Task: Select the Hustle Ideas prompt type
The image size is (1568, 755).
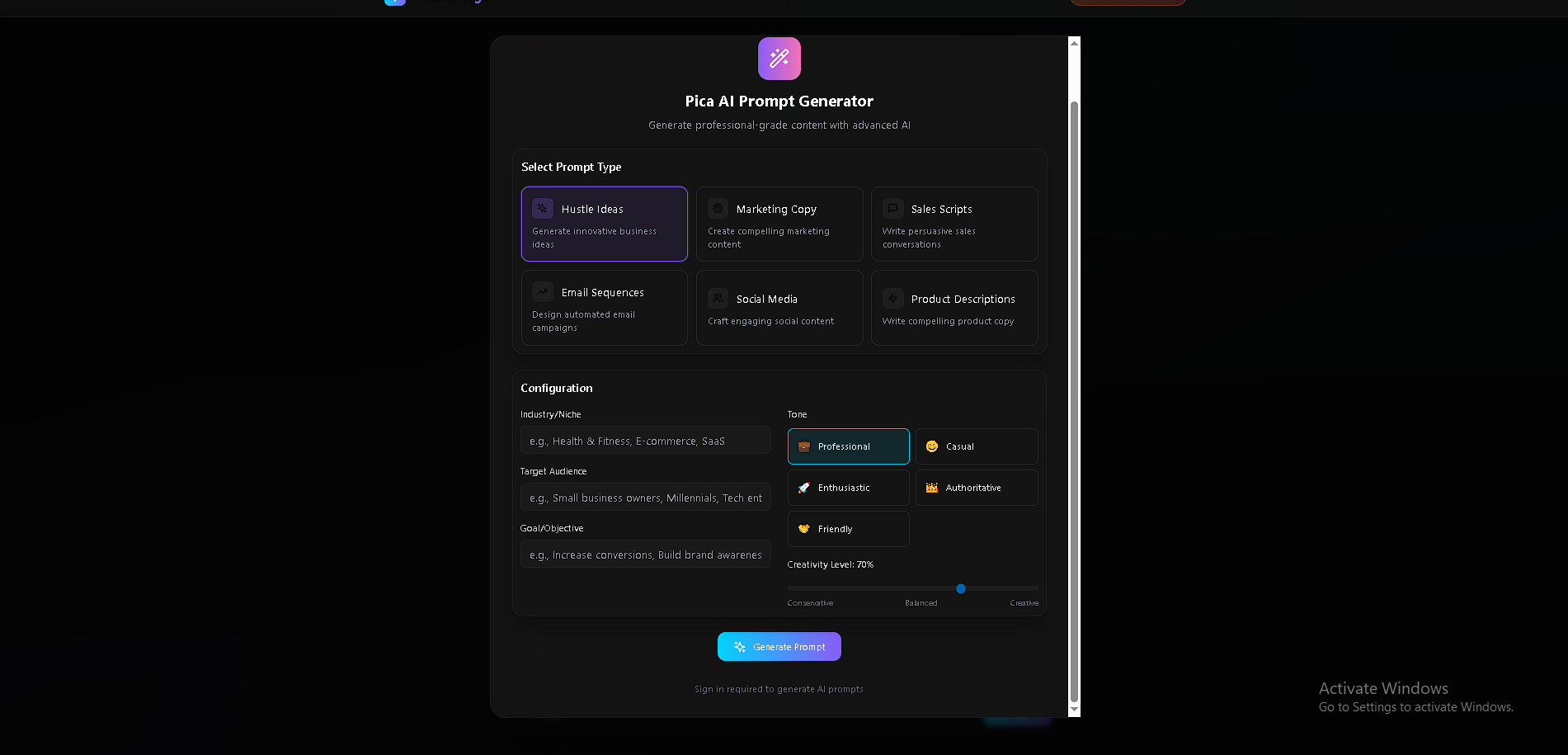Action: (605, 224)
